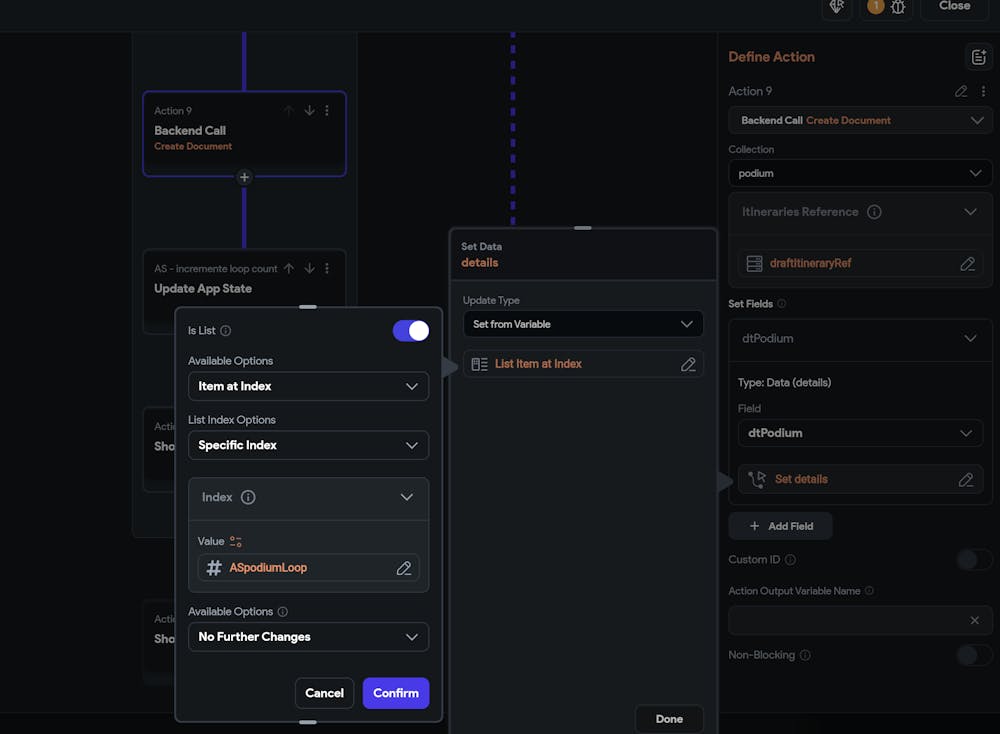Viewport: 1000px width, 734px height.
Task: Click the List Item at Index text
Action: (x=538, y=364)
